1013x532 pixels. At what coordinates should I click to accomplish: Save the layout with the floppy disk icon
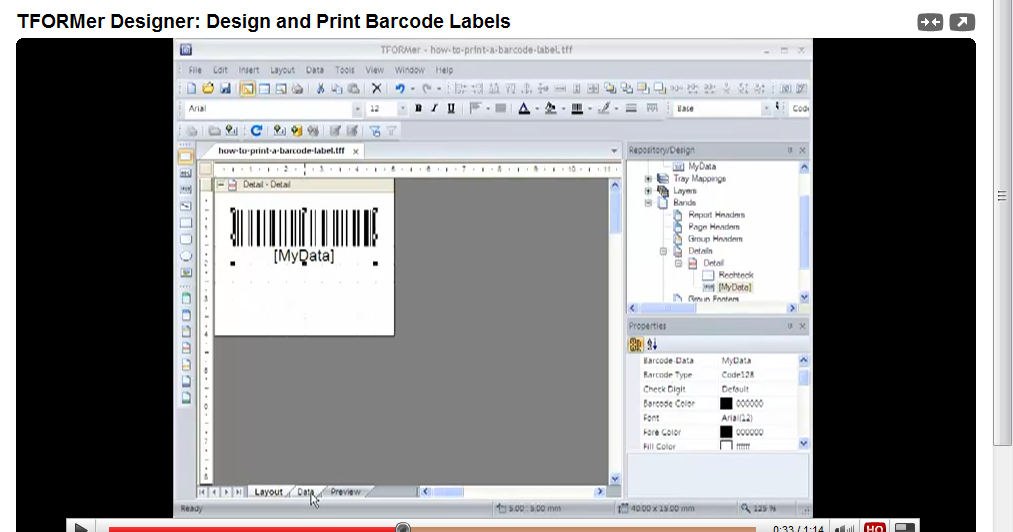tap(225, 89)
